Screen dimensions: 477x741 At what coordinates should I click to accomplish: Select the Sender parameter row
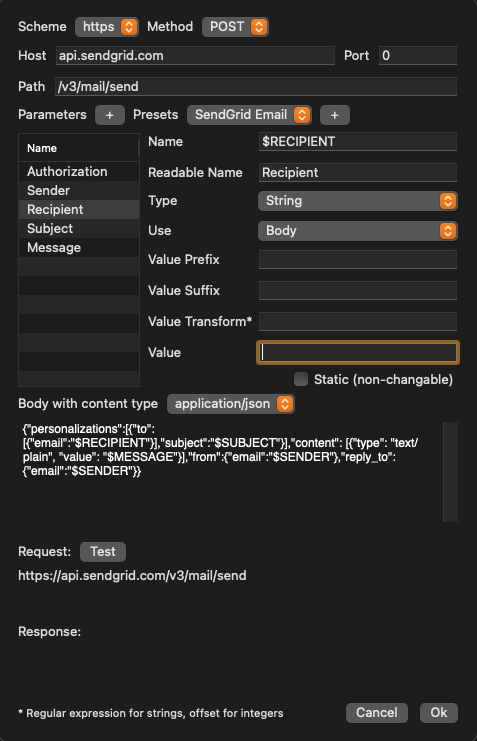pyautogui.click(x=79, y=190)
